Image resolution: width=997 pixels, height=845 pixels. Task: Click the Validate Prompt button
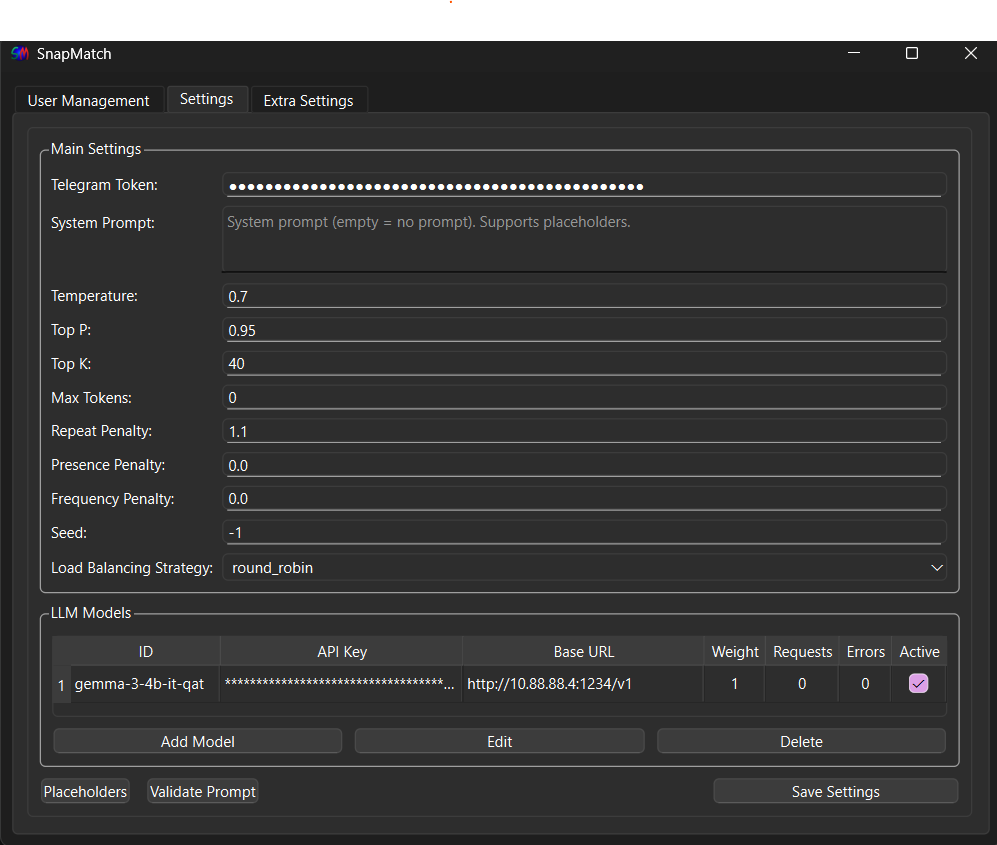[x=203, y=792]
